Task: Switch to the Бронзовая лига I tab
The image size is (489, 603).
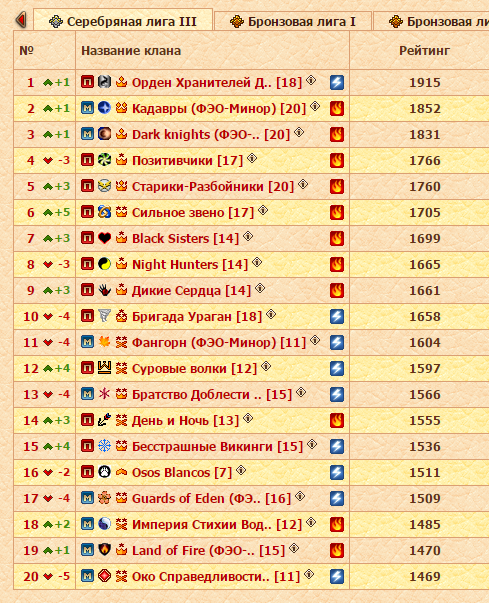Action: (293, 22)
